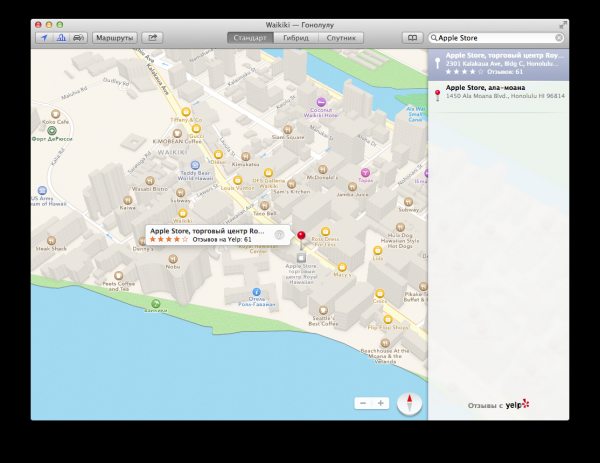Select McDonald's restaurant marker
Image resolution: width=600 pixels, height=463 pixels.
coord(323,170)
